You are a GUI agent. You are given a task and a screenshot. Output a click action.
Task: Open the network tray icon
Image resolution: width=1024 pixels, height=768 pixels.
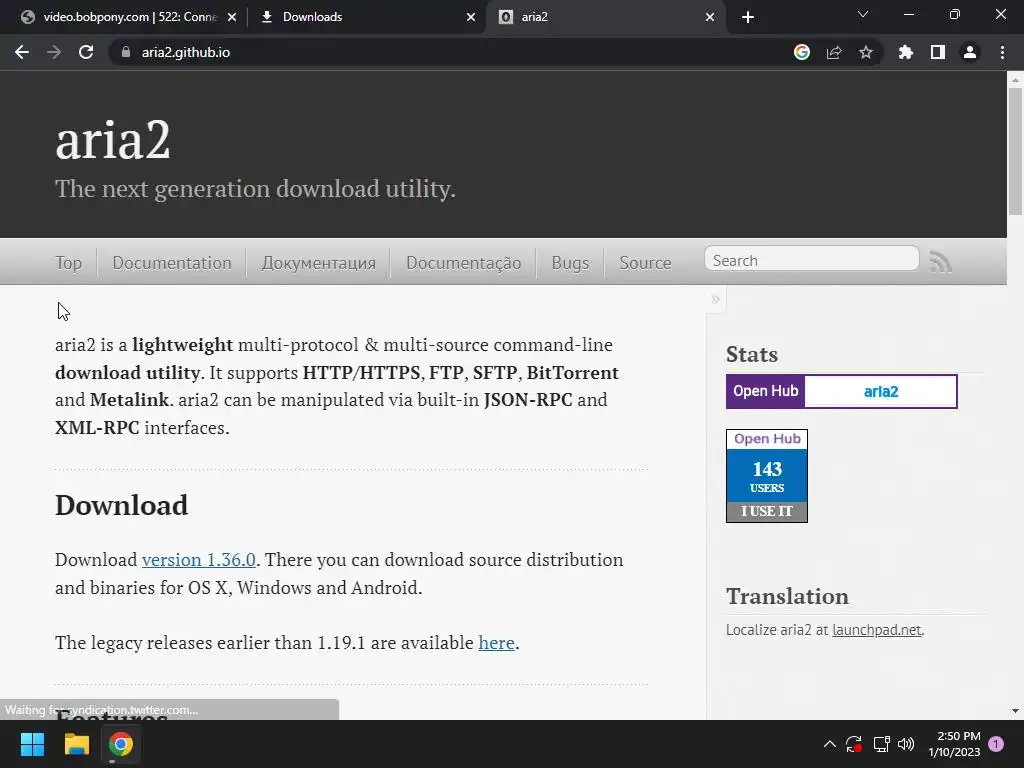click(882, 744)
